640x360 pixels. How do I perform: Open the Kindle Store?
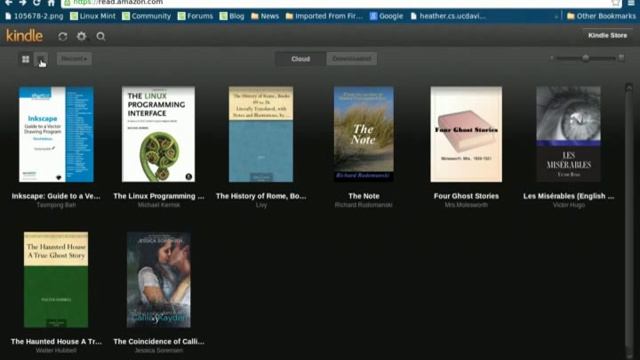coord(607,36)
